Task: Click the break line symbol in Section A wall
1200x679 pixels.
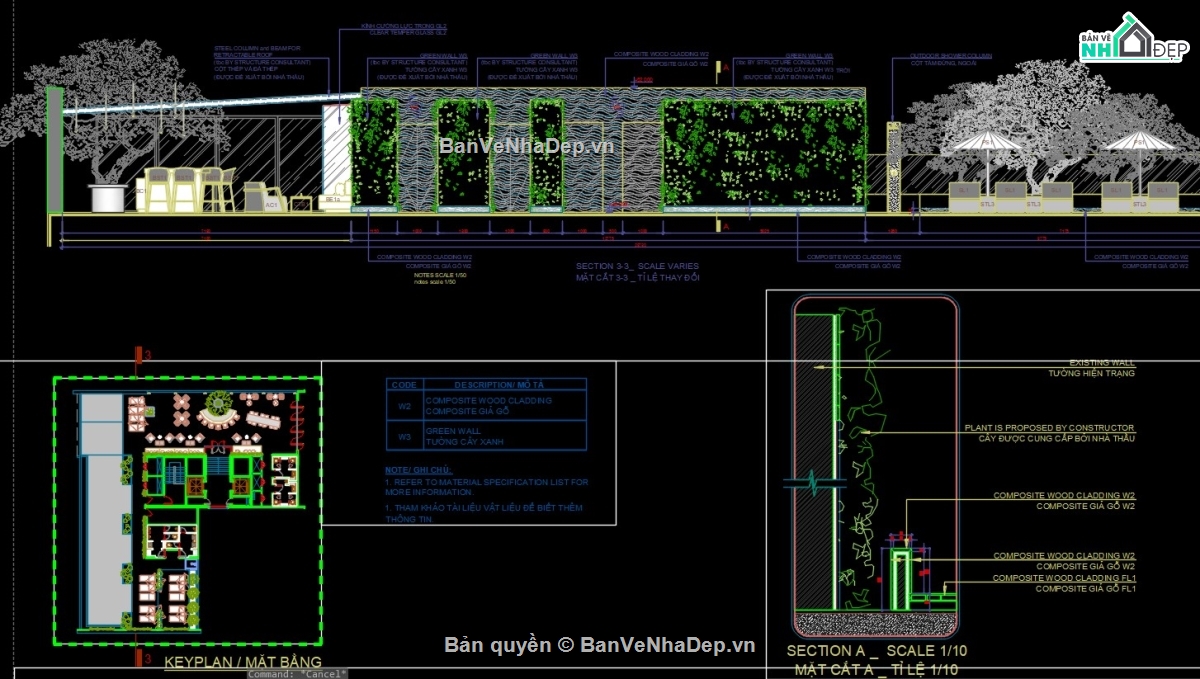Action: coord(812,482)
